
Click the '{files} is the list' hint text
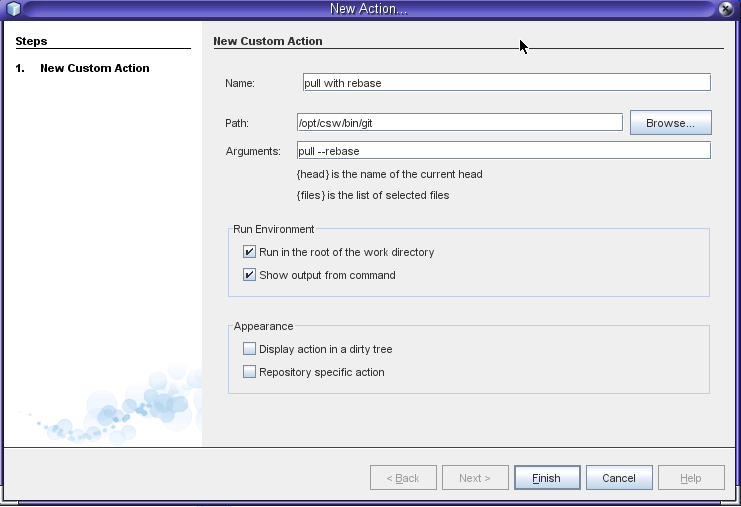coord(373,195)
